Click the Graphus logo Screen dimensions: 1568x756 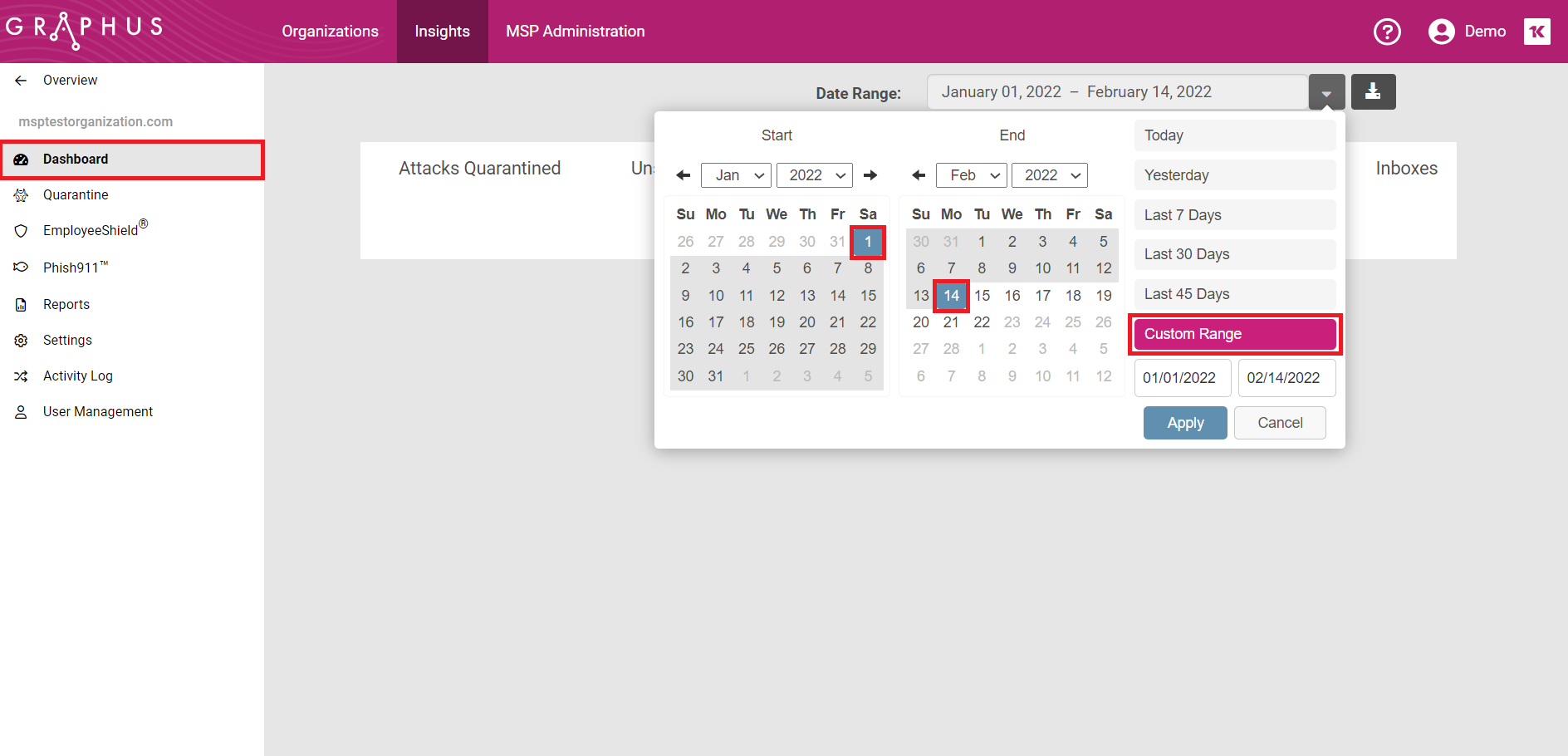point(84,30)
